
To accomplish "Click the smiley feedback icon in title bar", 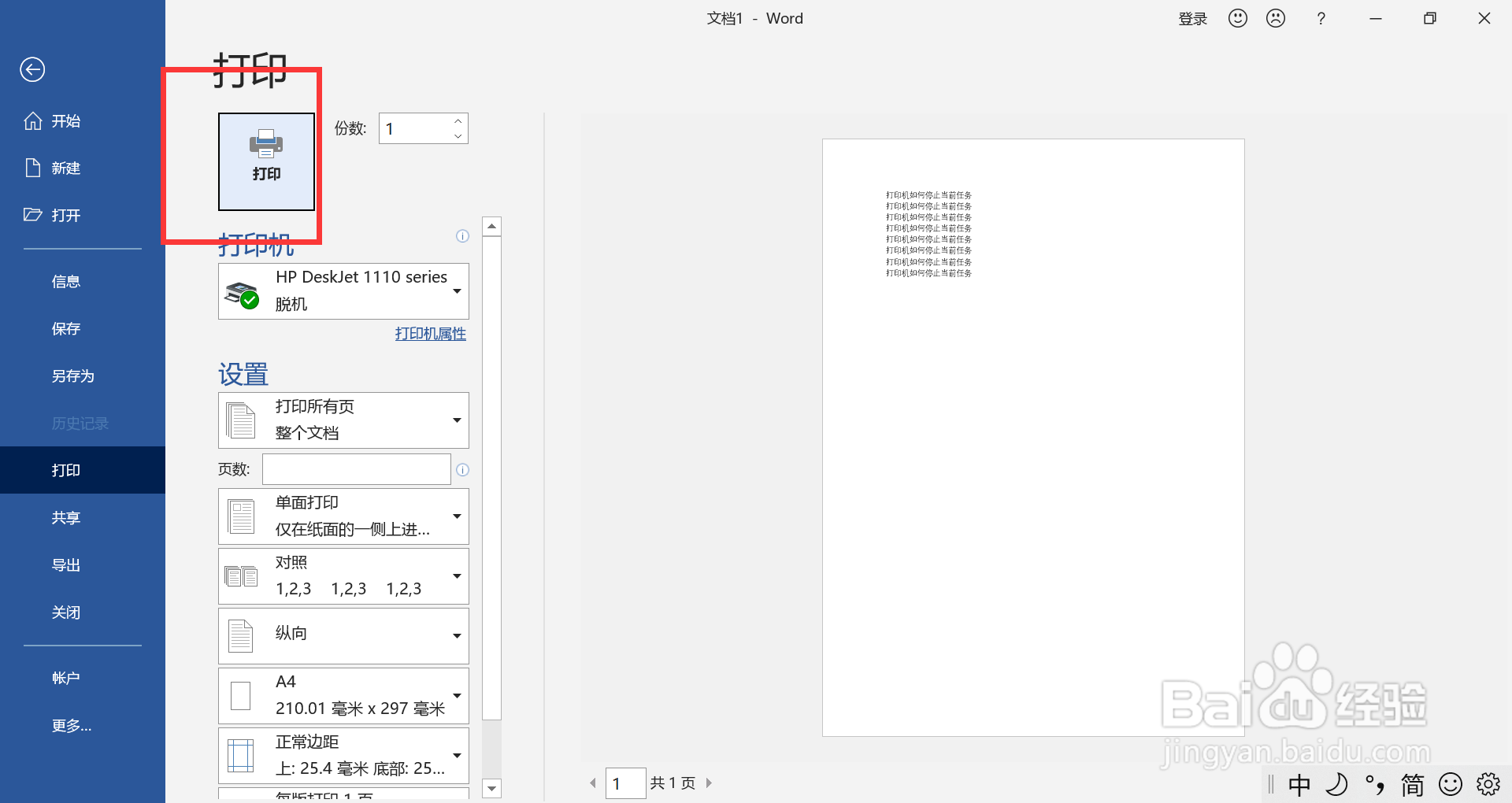I will click(1238, 18).
